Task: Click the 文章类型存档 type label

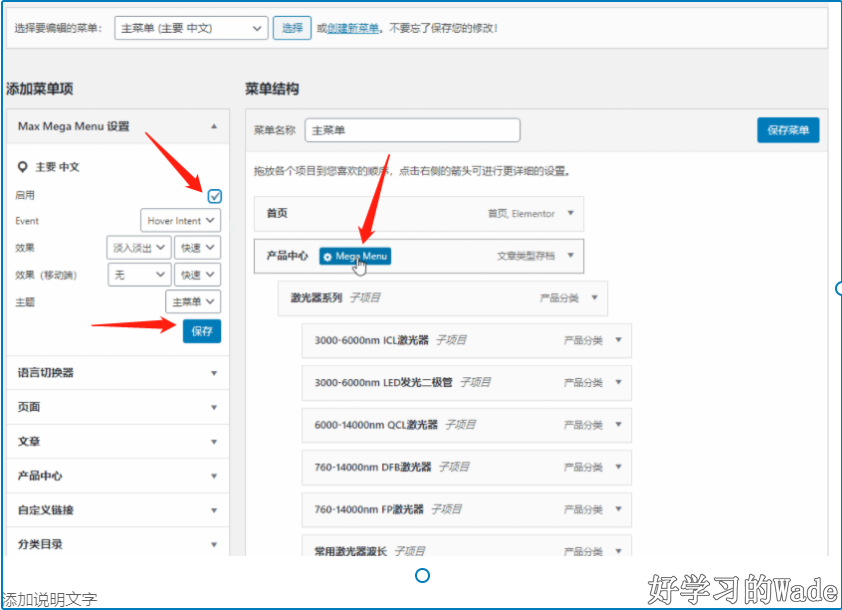Action: tap(526, 256)
